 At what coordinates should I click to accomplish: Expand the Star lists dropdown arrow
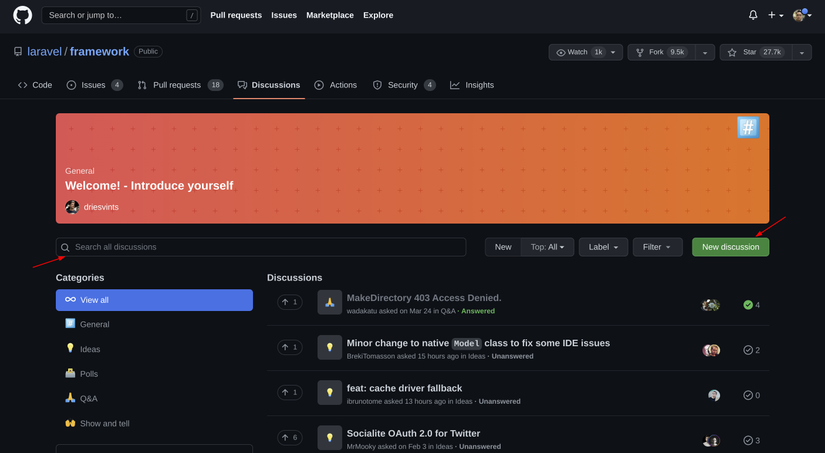(x=802, y=52)
